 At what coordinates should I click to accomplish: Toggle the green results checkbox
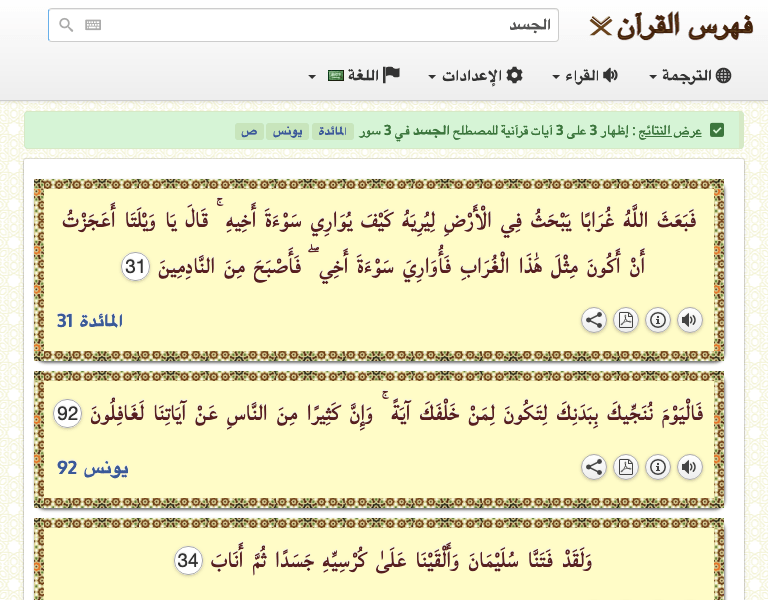pos(716,131)
